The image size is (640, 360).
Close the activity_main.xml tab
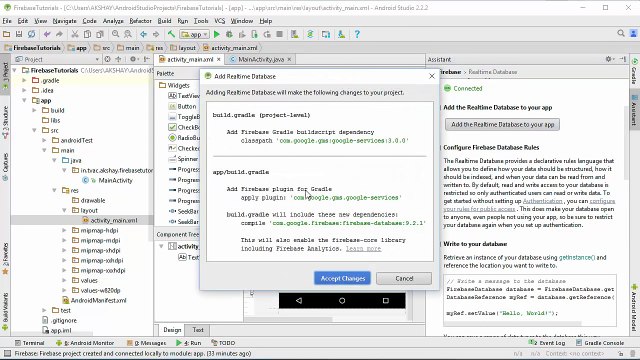pyautogui.click(x=219, y=59)
